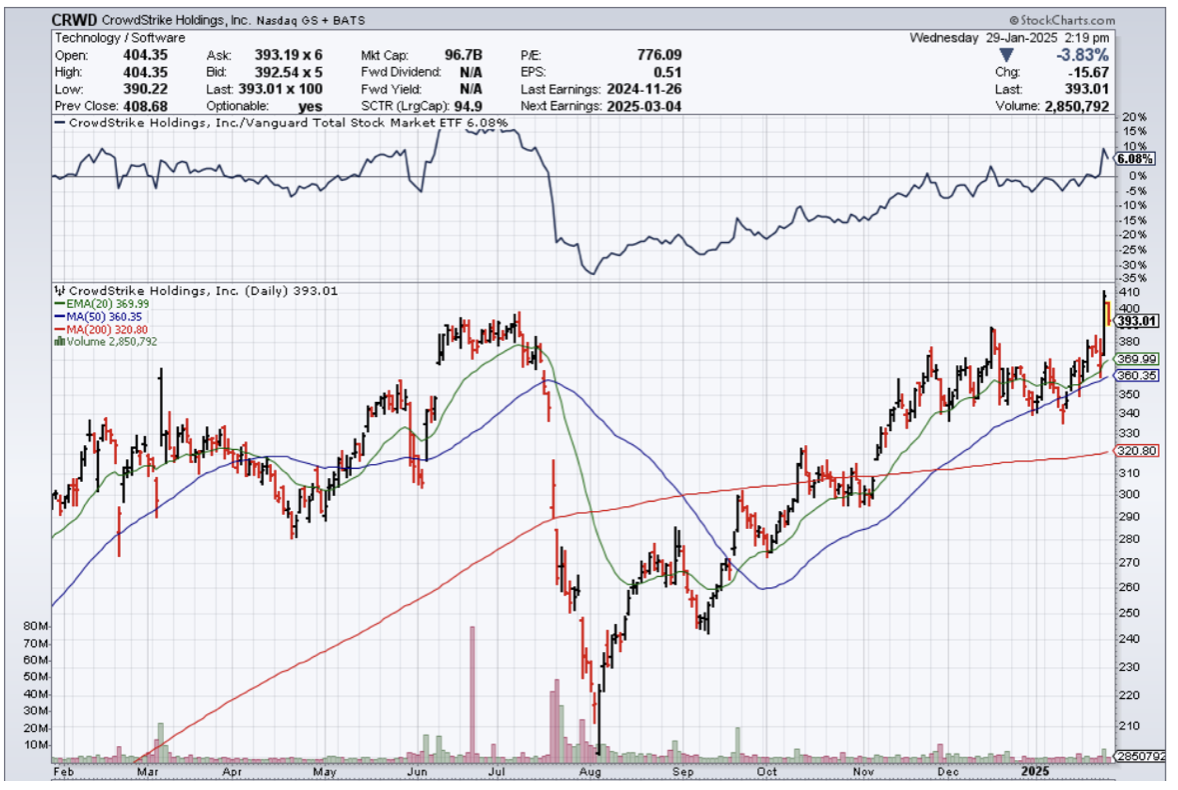
Task: Click the StockCharts.com copyright watermark
Action: click(1061, 19)
